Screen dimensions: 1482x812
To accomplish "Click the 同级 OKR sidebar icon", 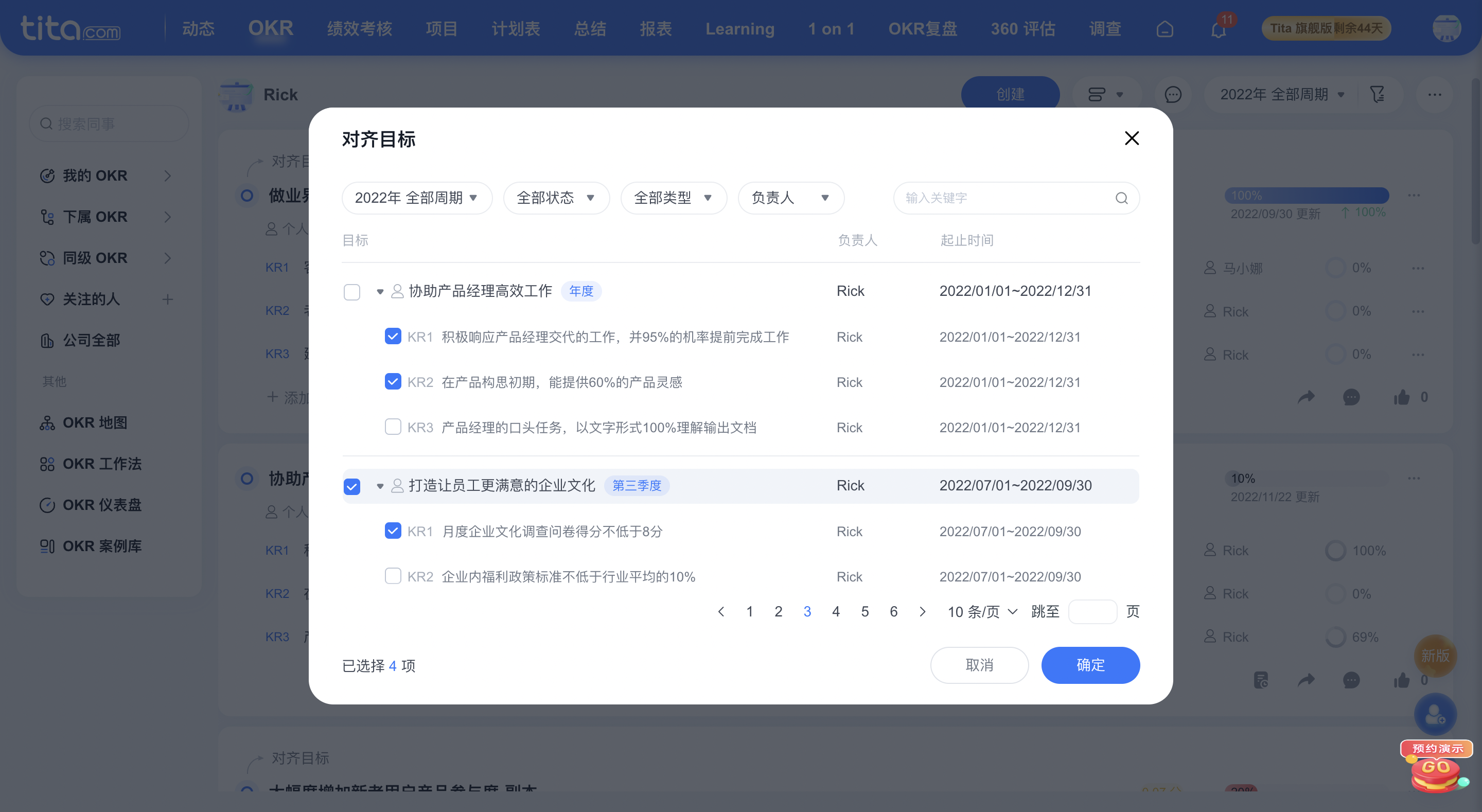I will pyautogui.click(x=47, y=258).
